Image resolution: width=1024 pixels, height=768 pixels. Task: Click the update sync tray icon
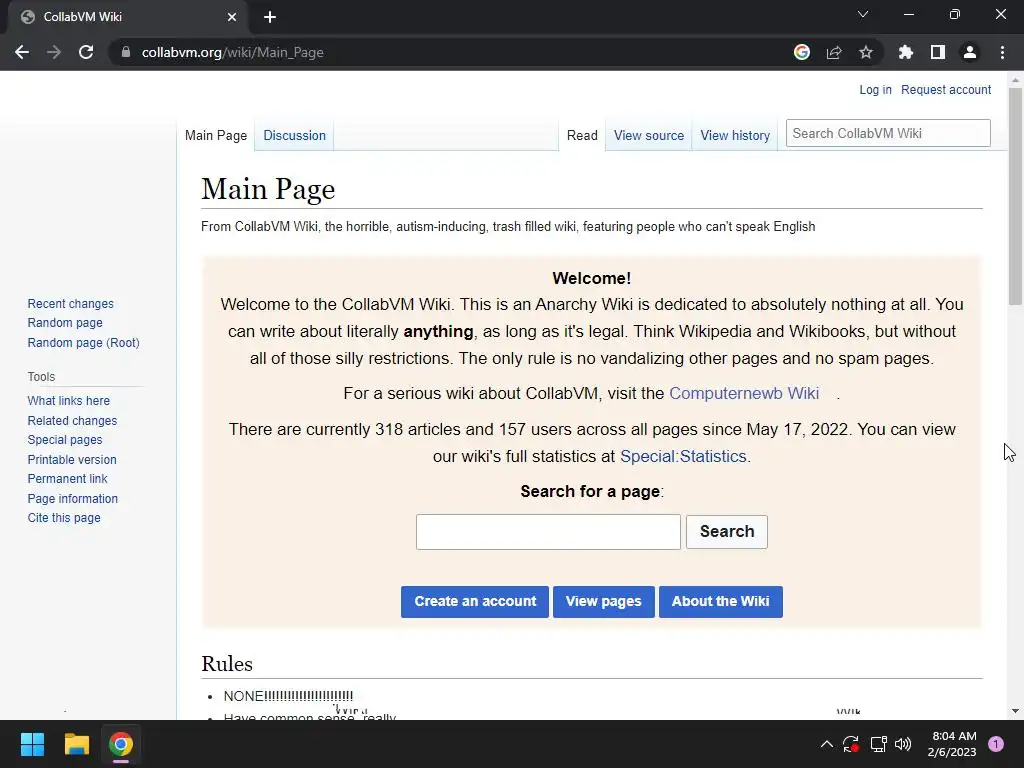click(851, 744)
